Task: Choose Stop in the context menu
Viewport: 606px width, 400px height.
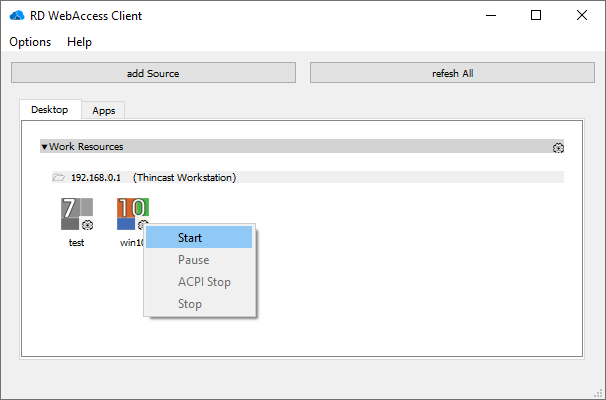Action: 199,304
